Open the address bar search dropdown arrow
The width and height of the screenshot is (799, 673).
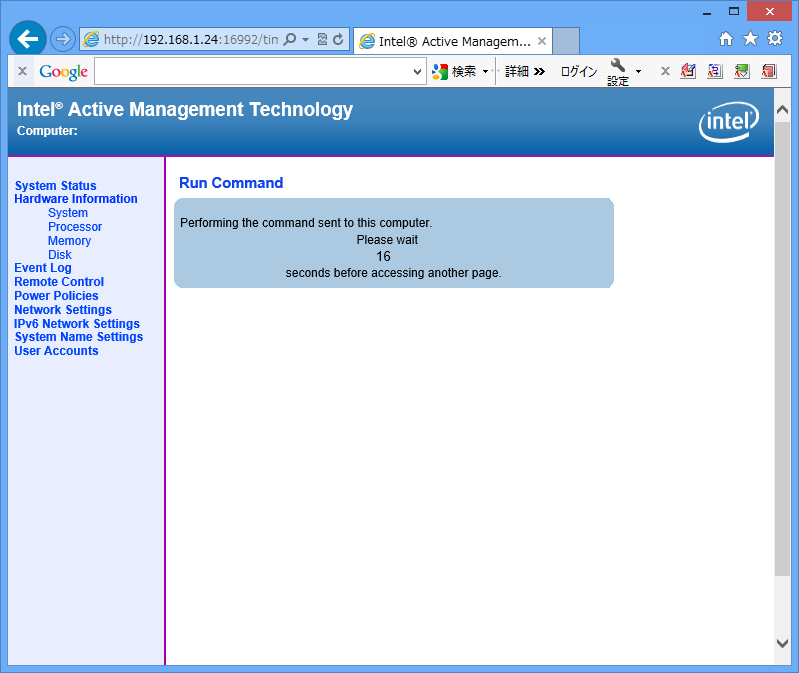tap(305, 40)
